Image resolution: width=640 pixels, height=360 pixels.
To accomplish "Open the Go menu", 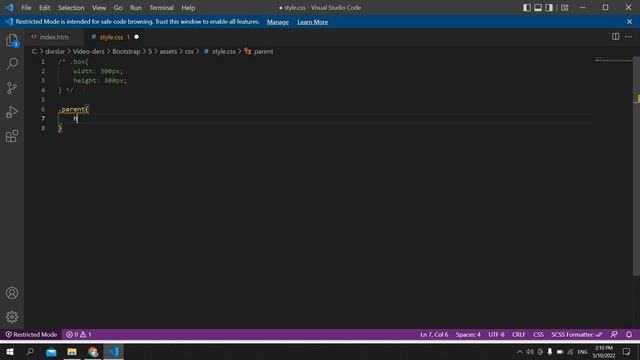I will pos(118,8).
